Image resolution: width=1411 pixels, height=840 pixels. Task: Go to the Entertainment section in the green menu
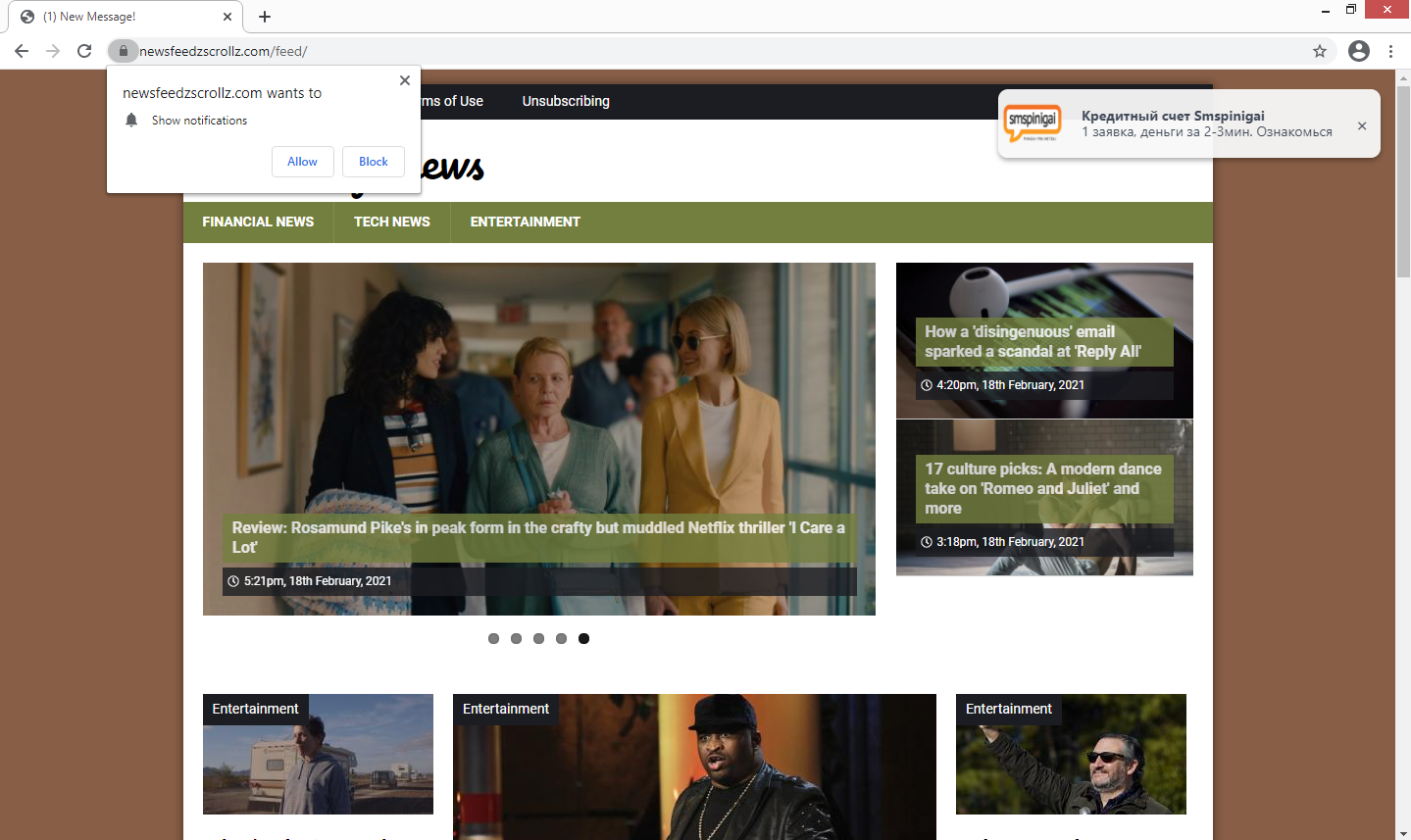pyautogui.click(x=525, y=222)
